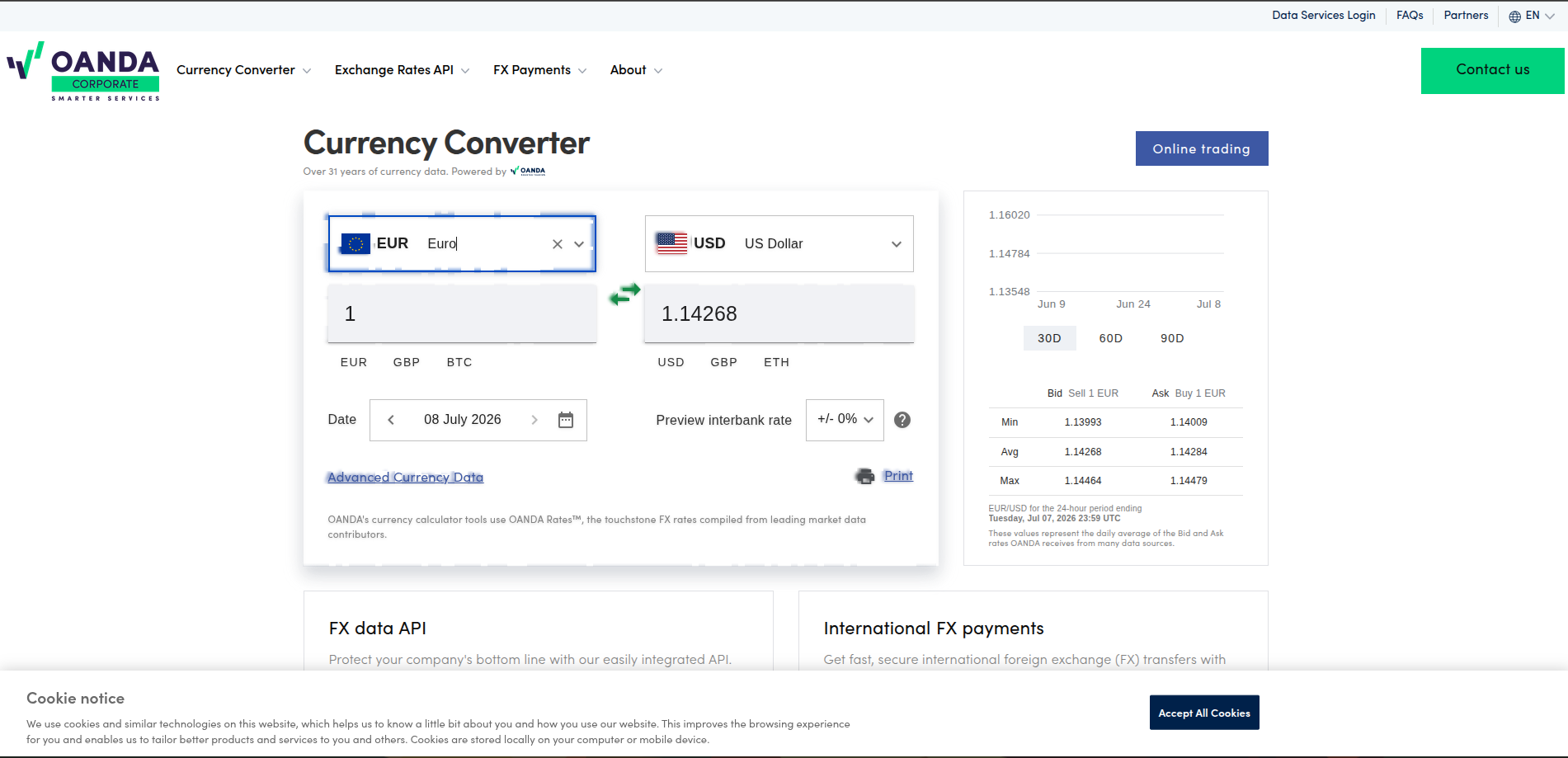
Task: Click the Contact us button
Action: pyautogui.click(x=1493, y=70)
